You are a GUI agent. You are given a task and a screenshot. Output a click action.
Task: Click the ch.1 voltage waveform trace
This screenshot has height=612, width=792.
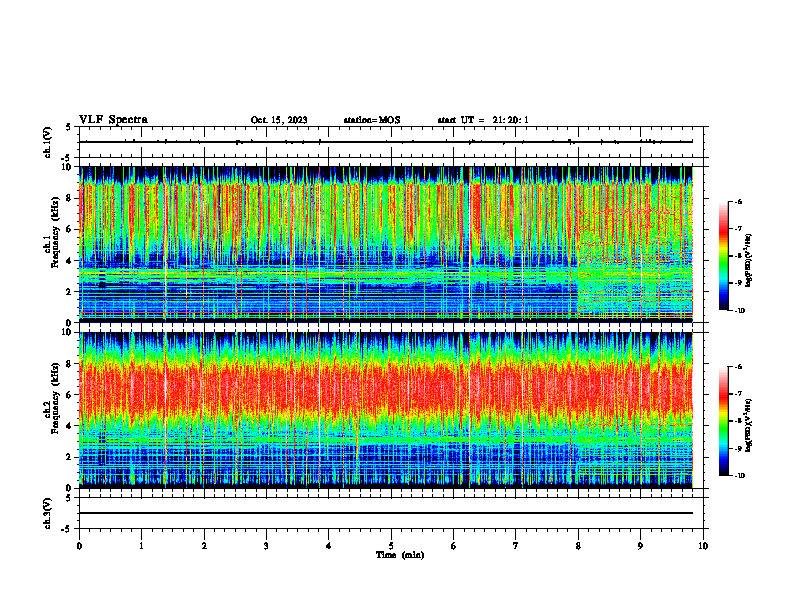click(385, 142)
